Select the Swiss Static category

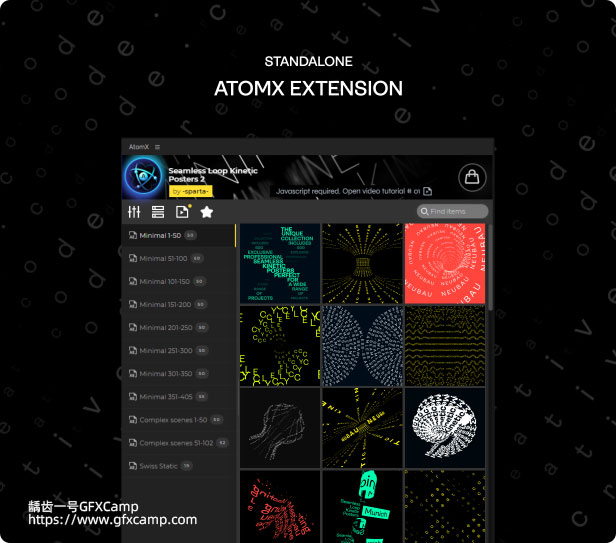tap(179, 466)
